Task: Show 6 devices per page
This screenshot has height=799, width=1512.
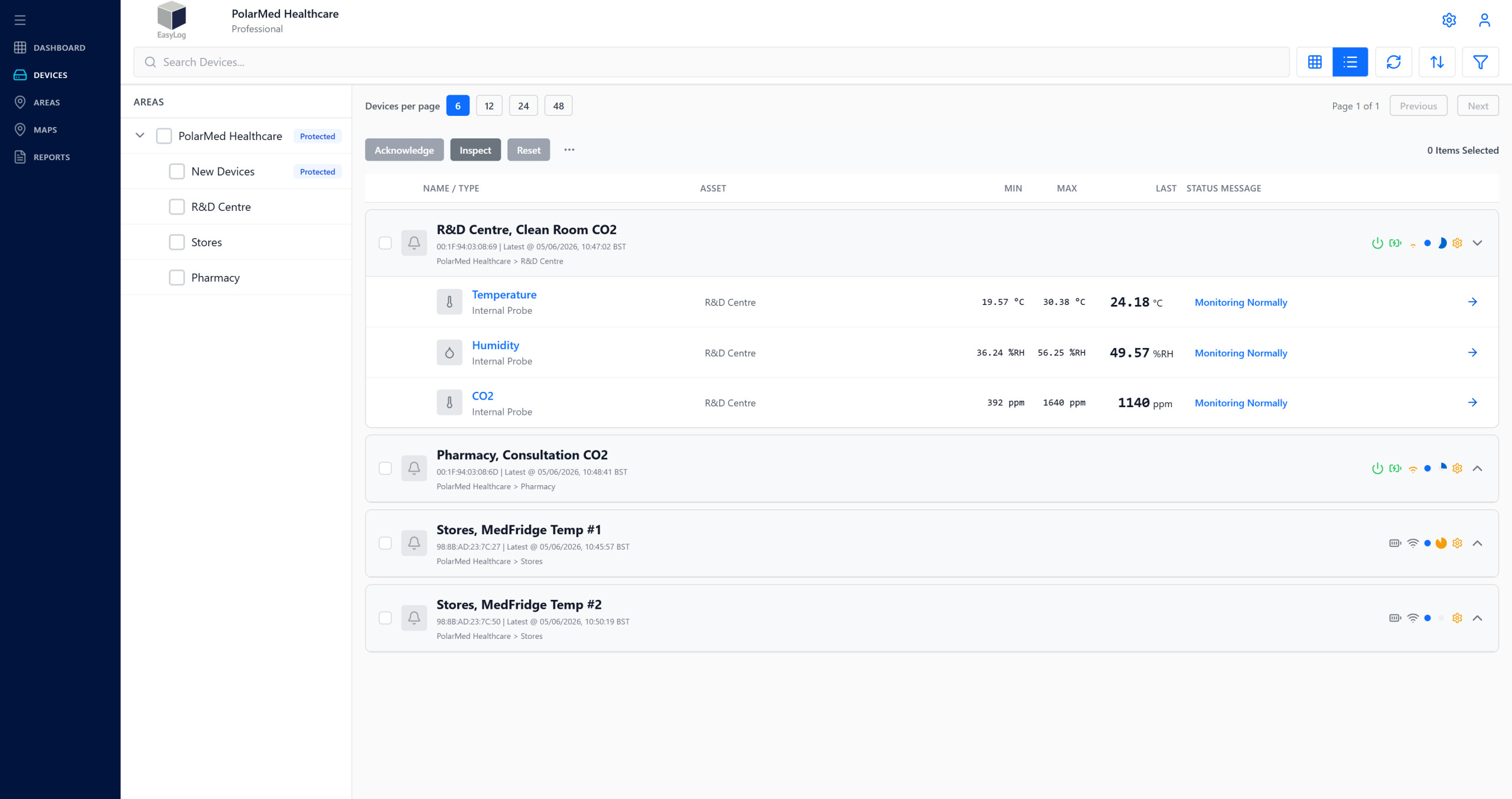Action: click(458, 106)
